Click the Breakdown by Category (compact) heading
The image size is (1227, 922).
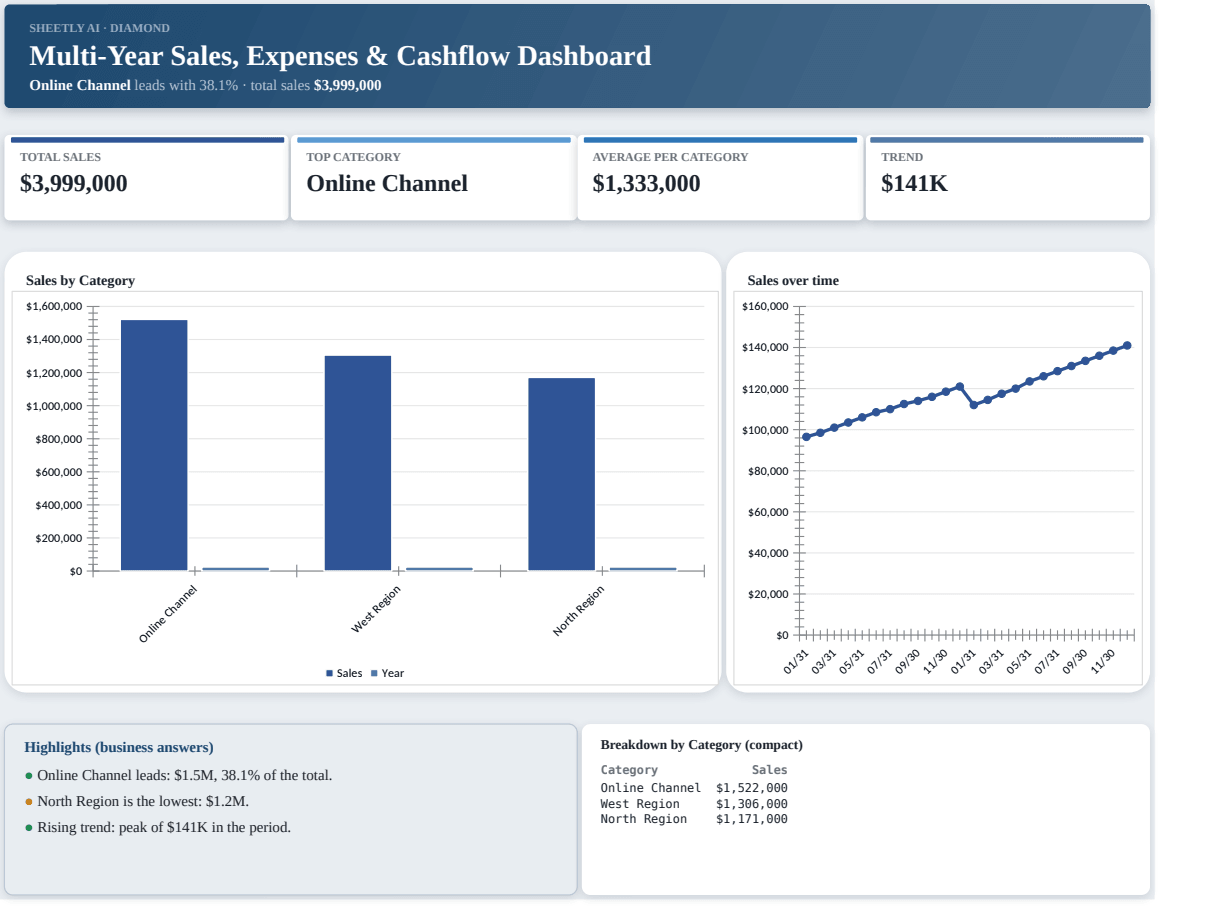tap(702, 745)
